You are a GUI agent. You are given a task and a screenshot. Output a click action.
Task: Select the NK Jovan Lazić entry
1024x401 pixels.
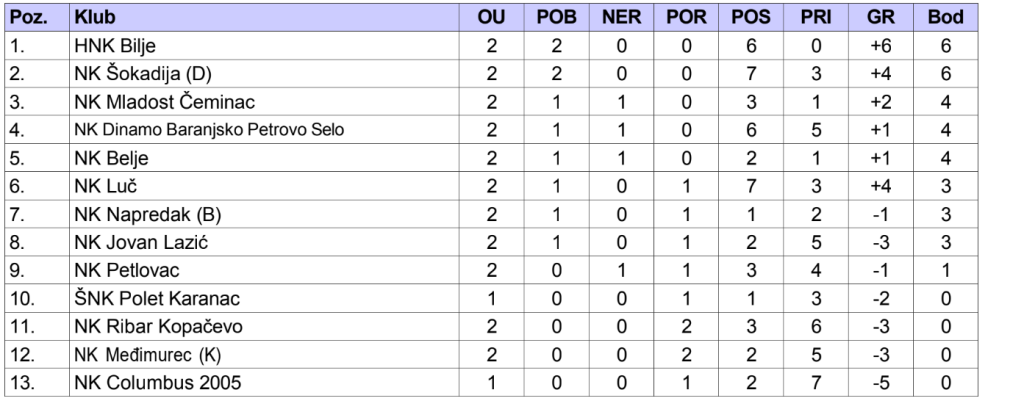tap(142, 243)
